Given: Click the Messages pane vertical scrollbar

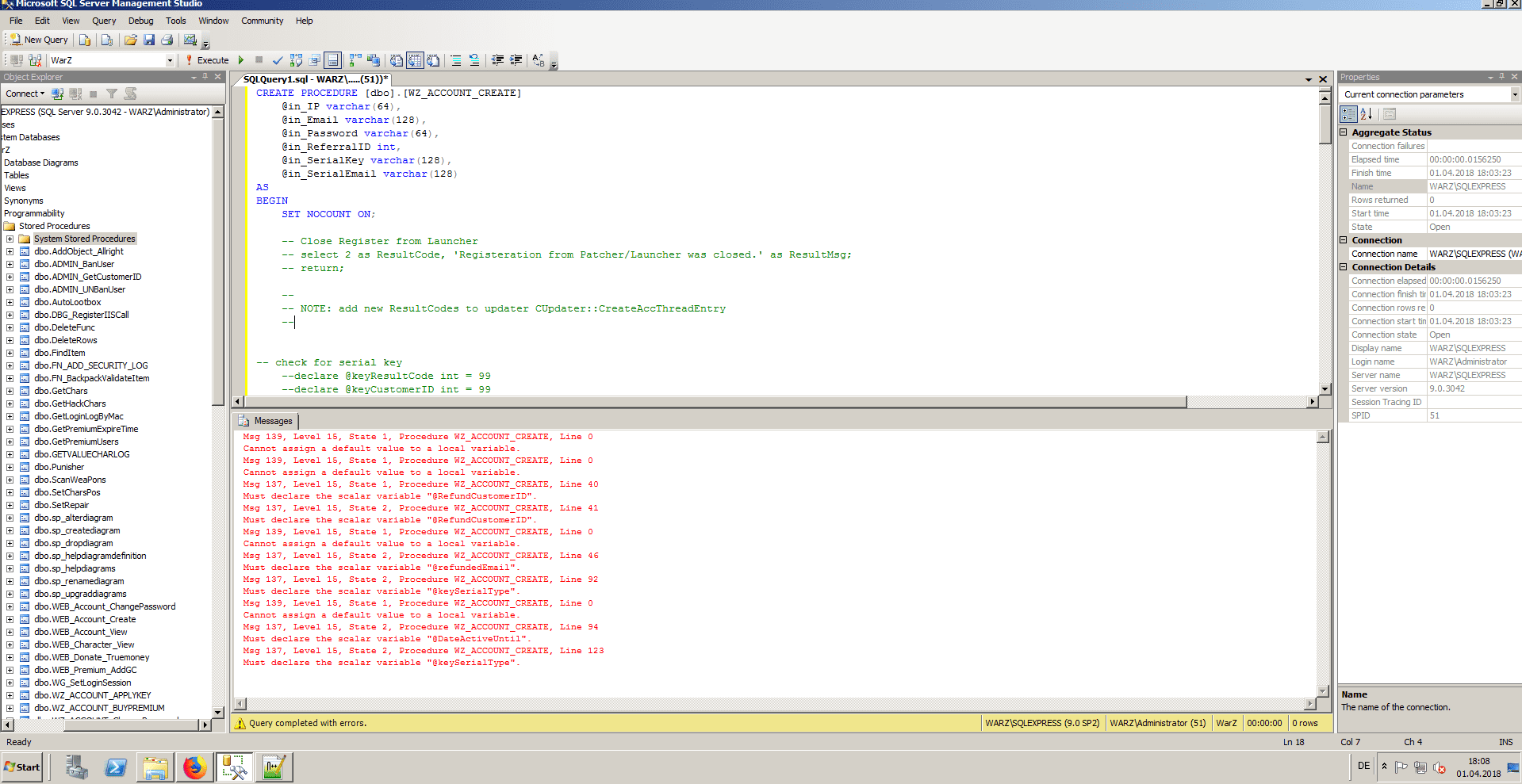Looking at the screenshot, I should coord(1323,564).
